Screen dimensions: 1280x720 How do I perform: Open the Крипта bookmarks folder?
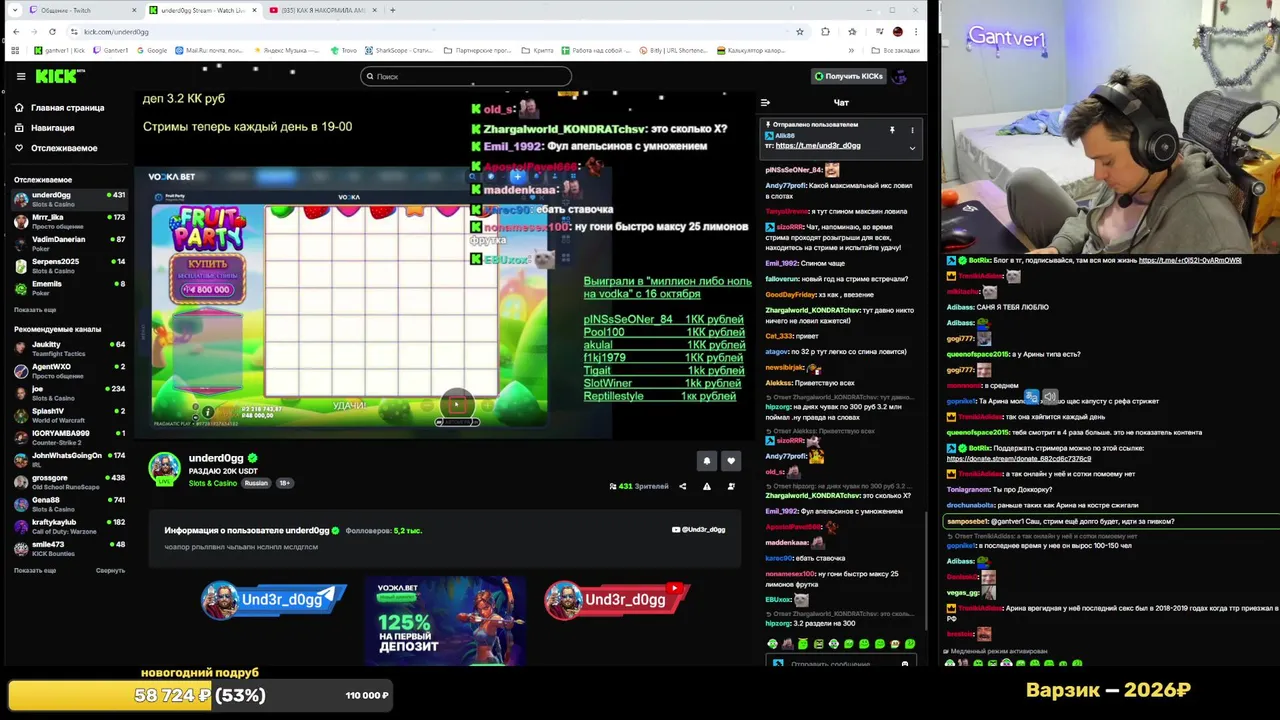pyautogui.click(x=537, y=50)
